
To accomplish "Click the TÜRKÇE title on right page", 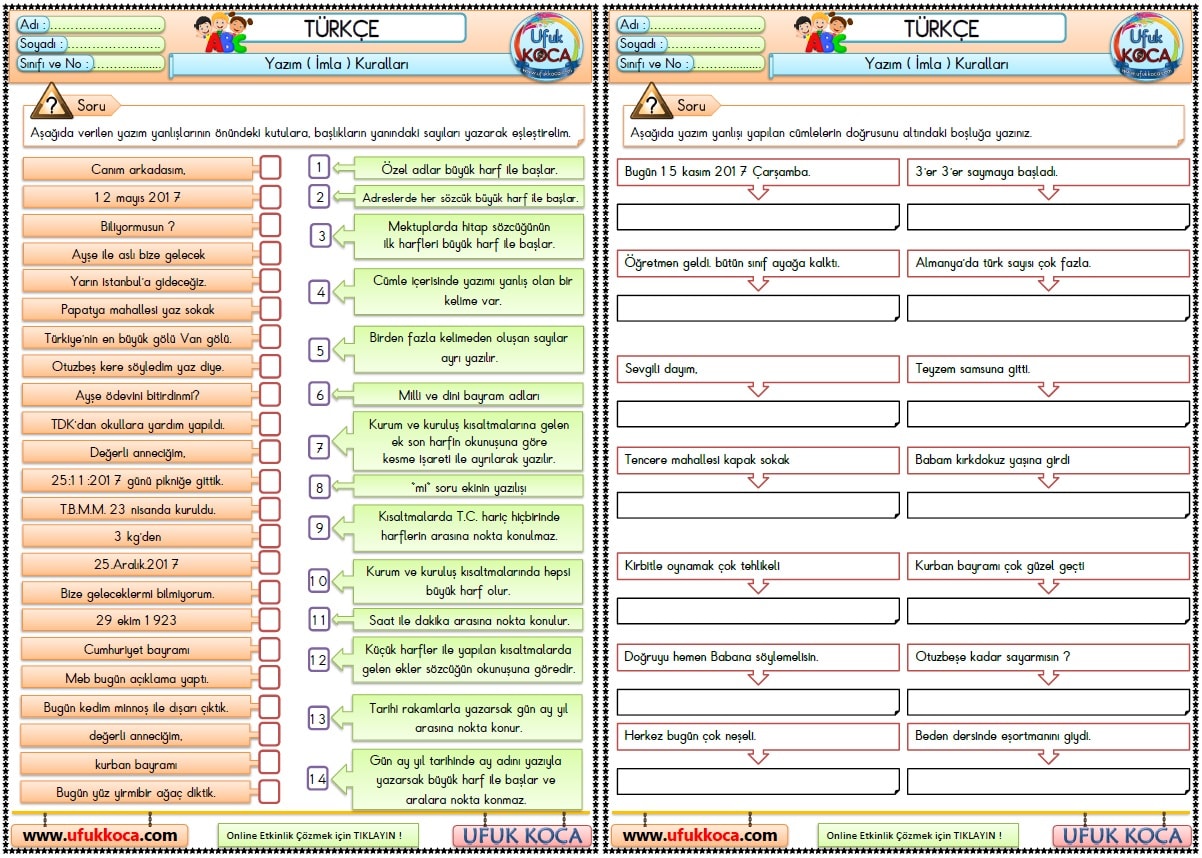I will (941, 28).
